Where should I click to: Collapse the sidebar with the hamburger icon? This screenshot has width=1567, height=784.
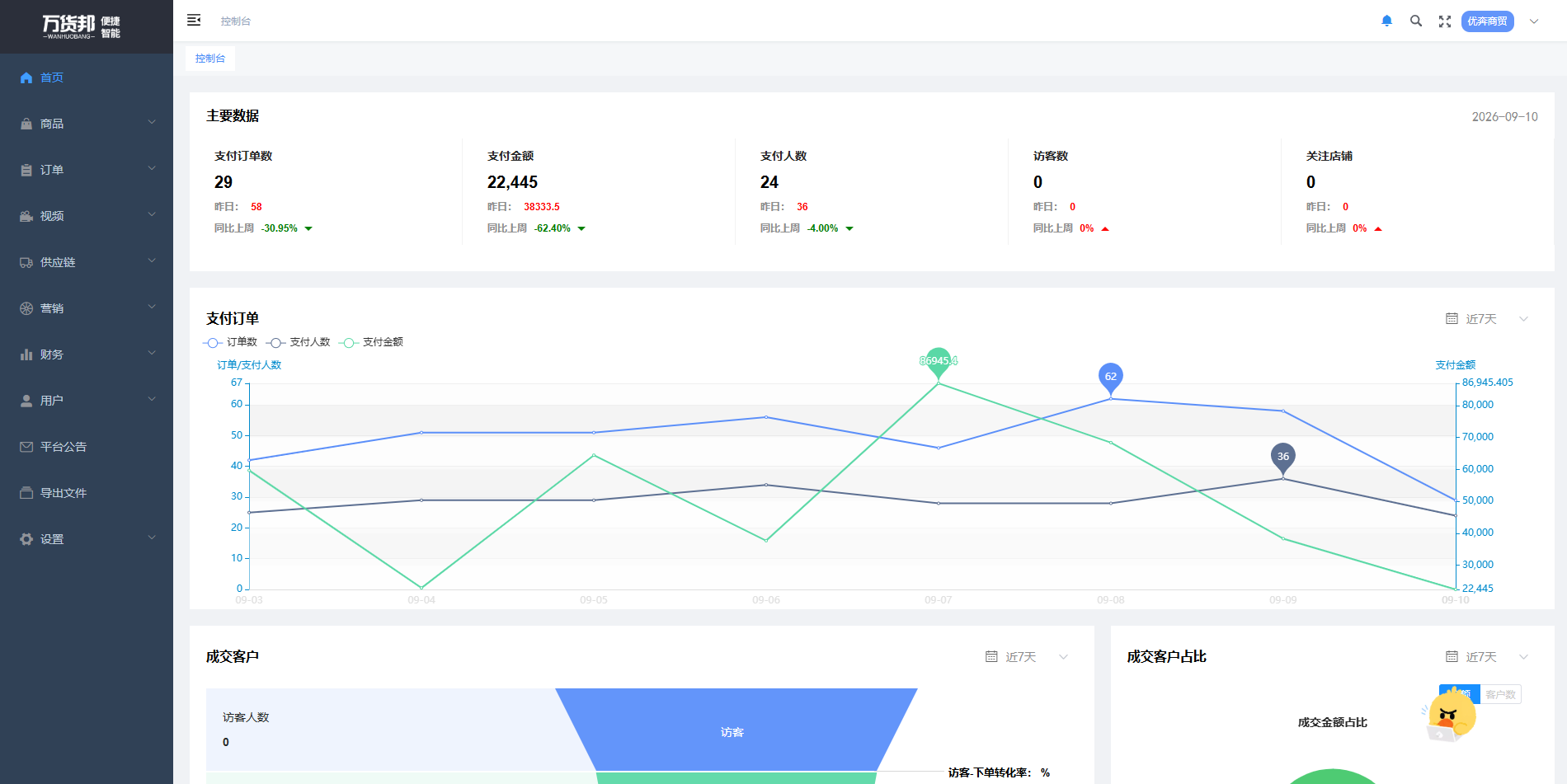click(x=194, y=21)
